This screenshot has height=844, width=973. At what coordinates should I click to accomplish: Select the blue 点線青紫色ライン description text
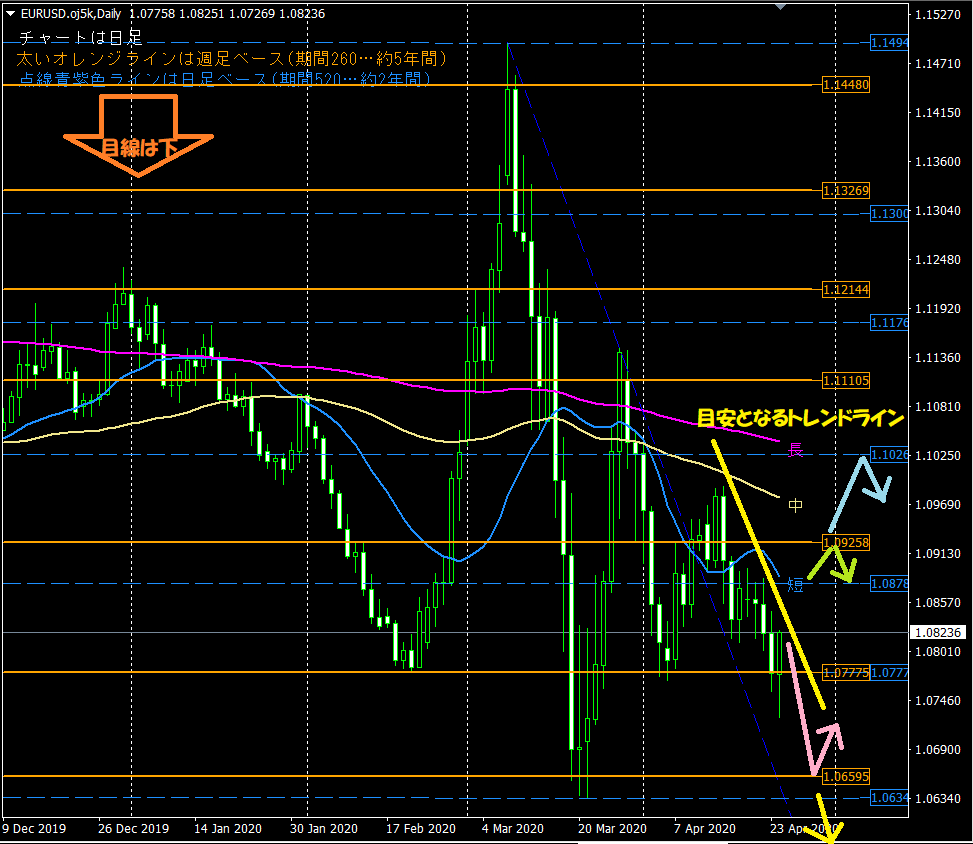pos(225,79)
